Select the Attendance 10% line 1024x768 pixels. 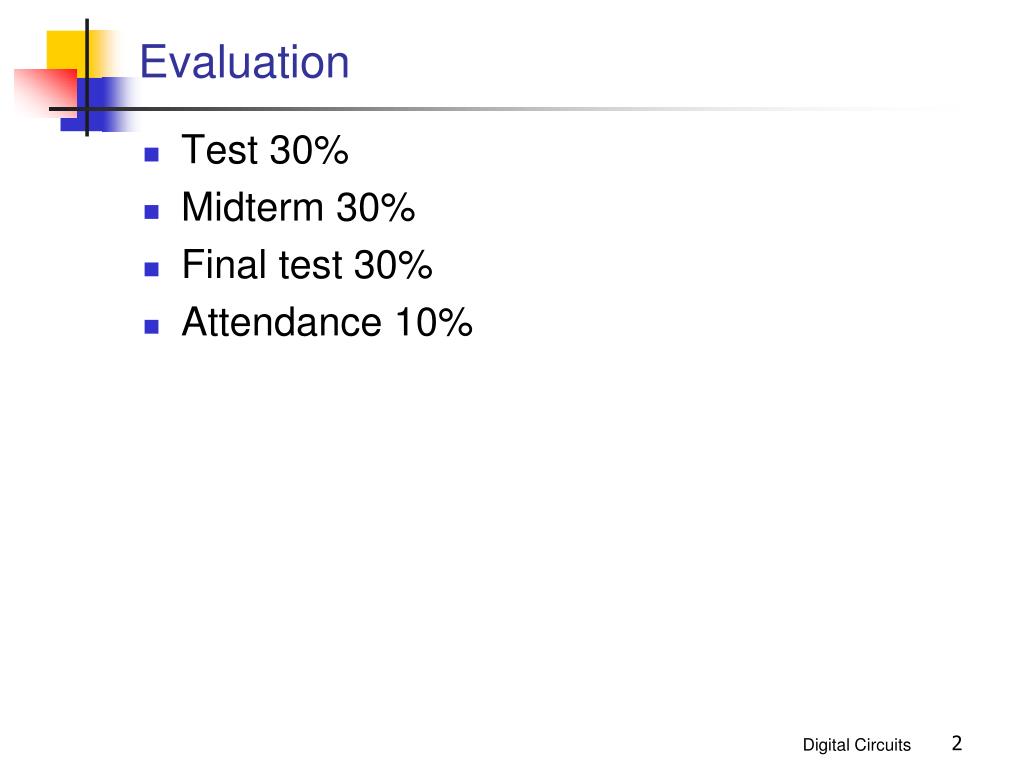pos(327,322)
